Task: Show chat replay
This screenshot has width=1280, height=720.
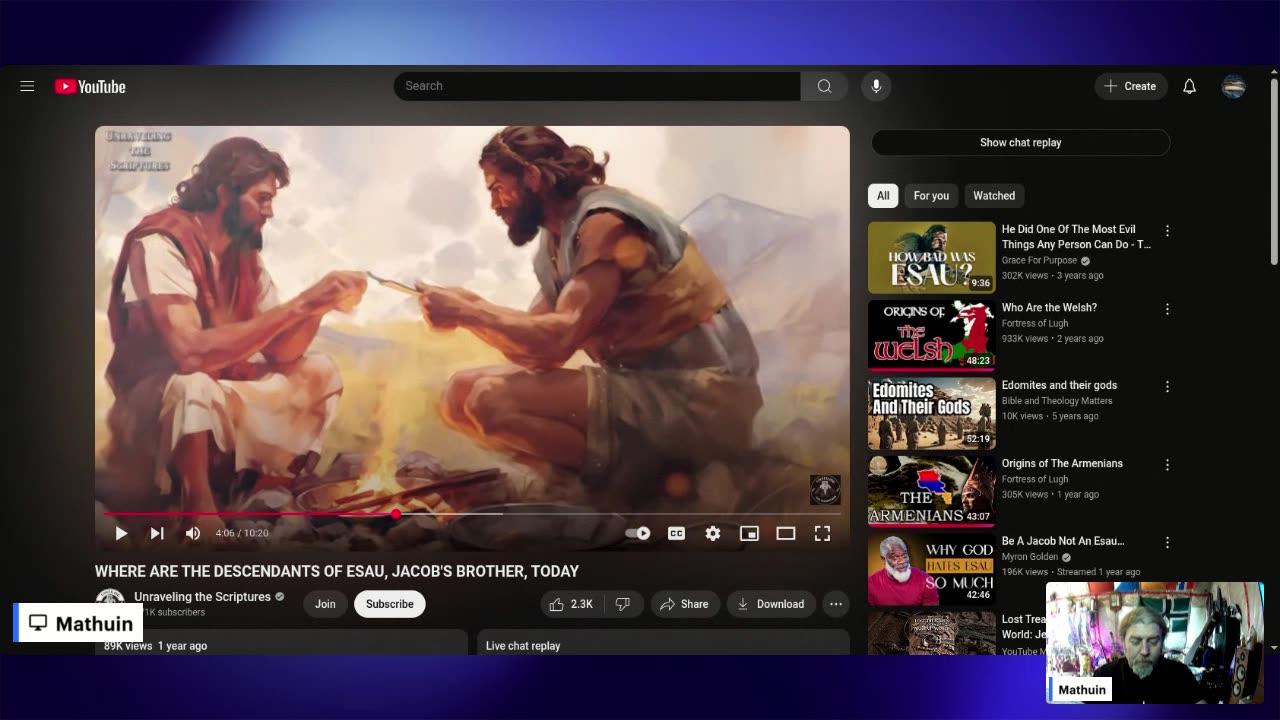Action: (1021, 143)
